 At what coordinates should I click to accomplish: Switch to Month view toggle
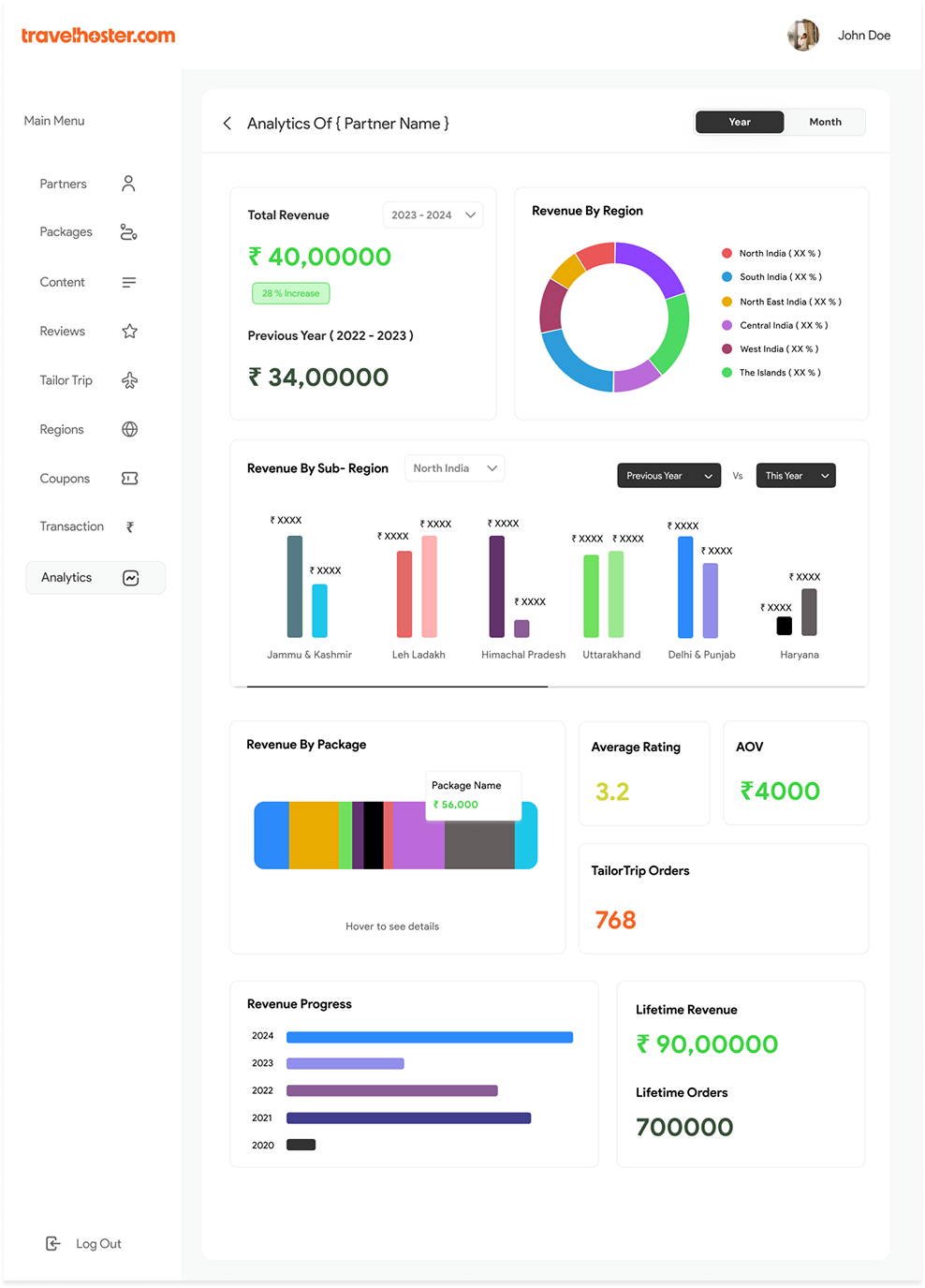tap(825, 122)
